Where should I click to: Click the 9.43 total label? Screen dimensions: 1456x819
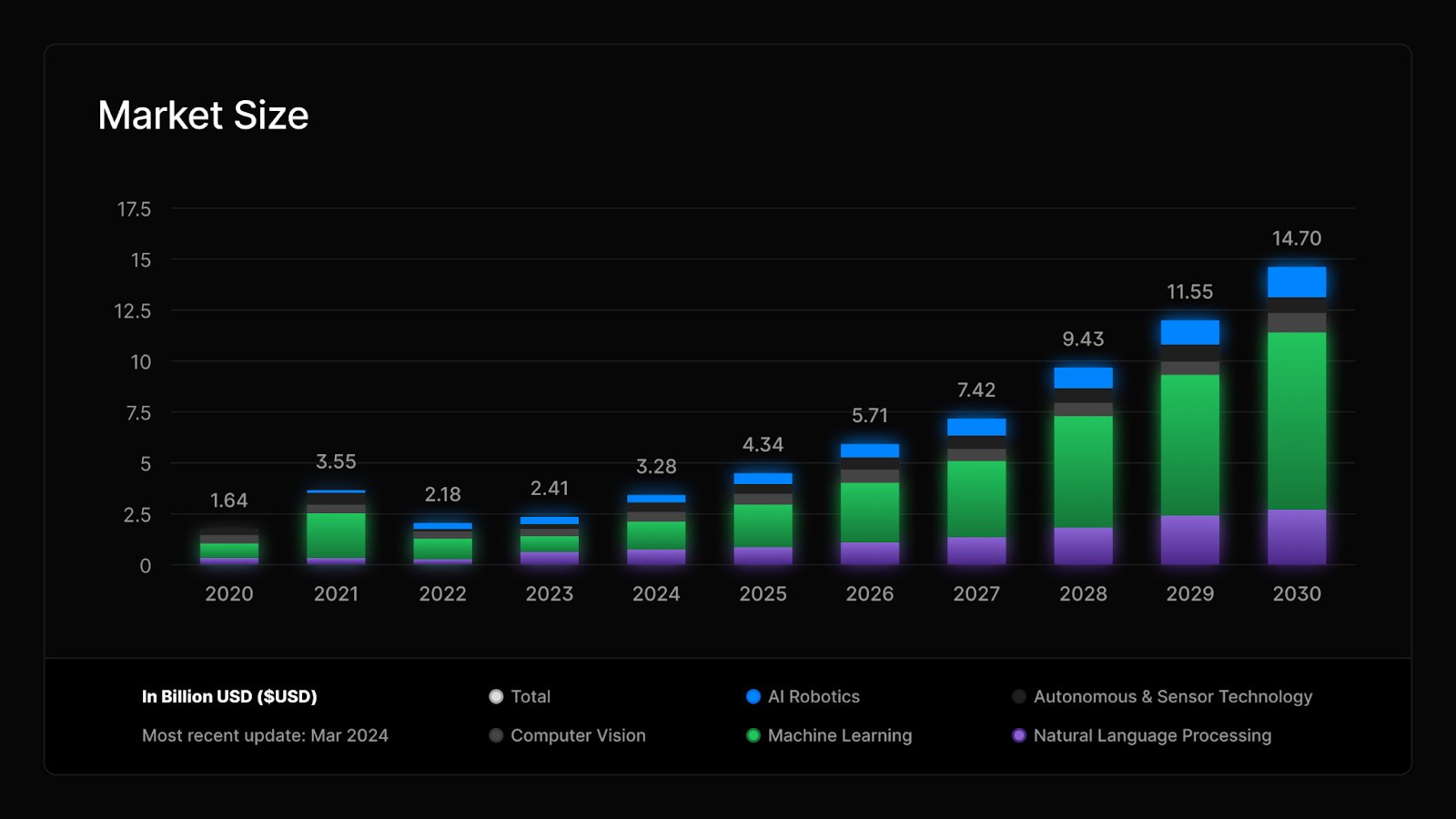(x=1083, y=339)
